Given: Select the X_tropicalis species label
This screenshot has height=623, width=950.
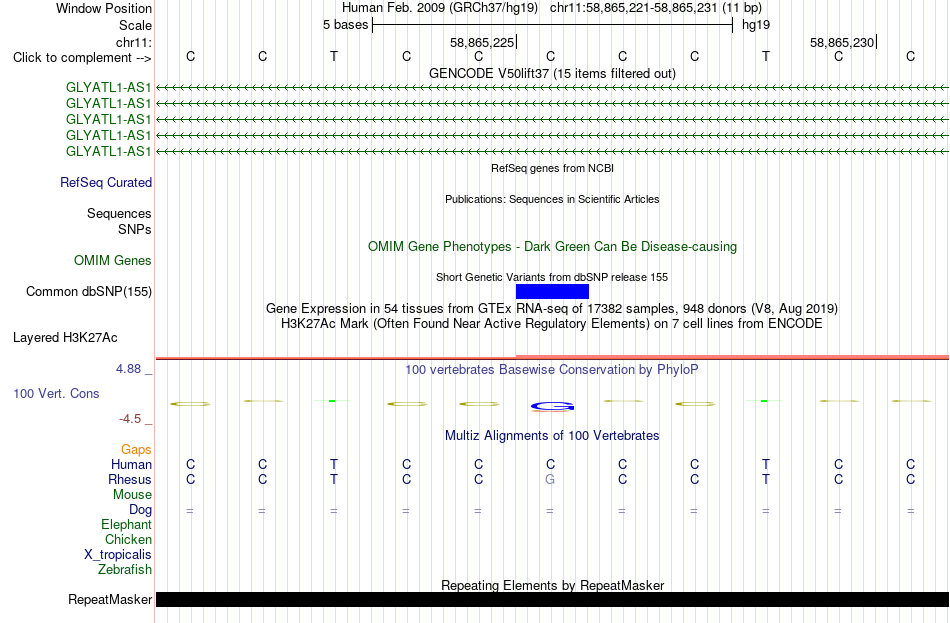Looking at the screenshot, I should (118, 555).
